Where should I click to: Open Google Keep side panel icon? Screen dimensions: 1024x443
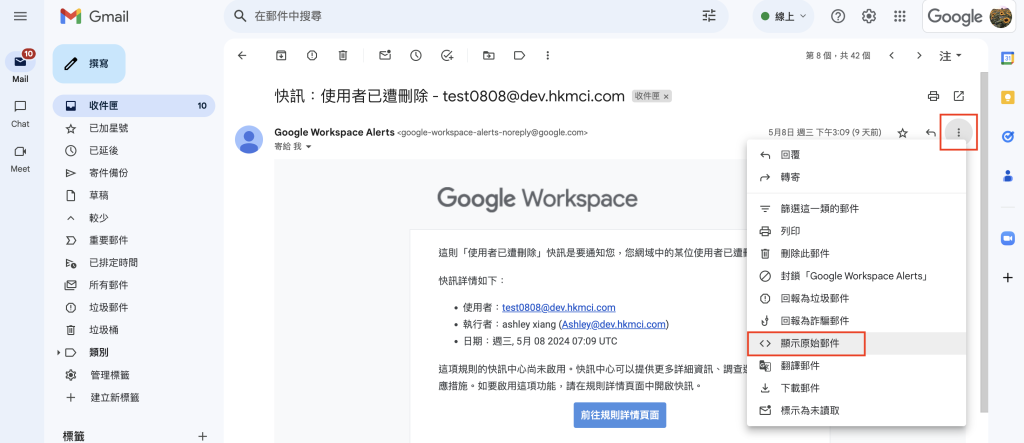(x=1008, y=97)
